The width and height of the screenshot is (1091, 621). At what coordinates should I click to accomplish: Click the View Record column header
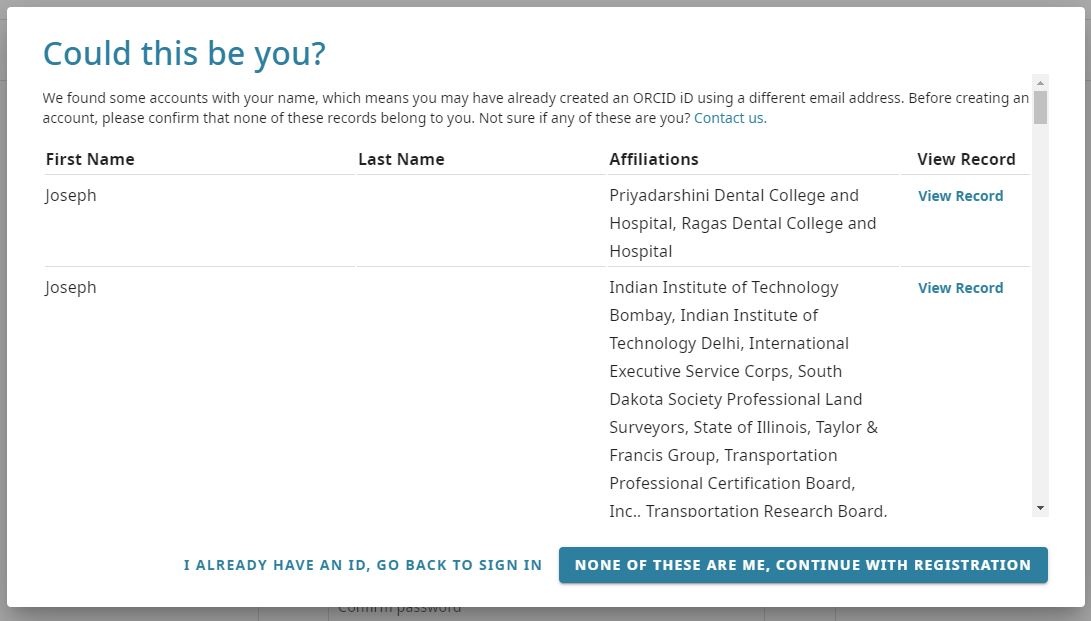(966, 159)
